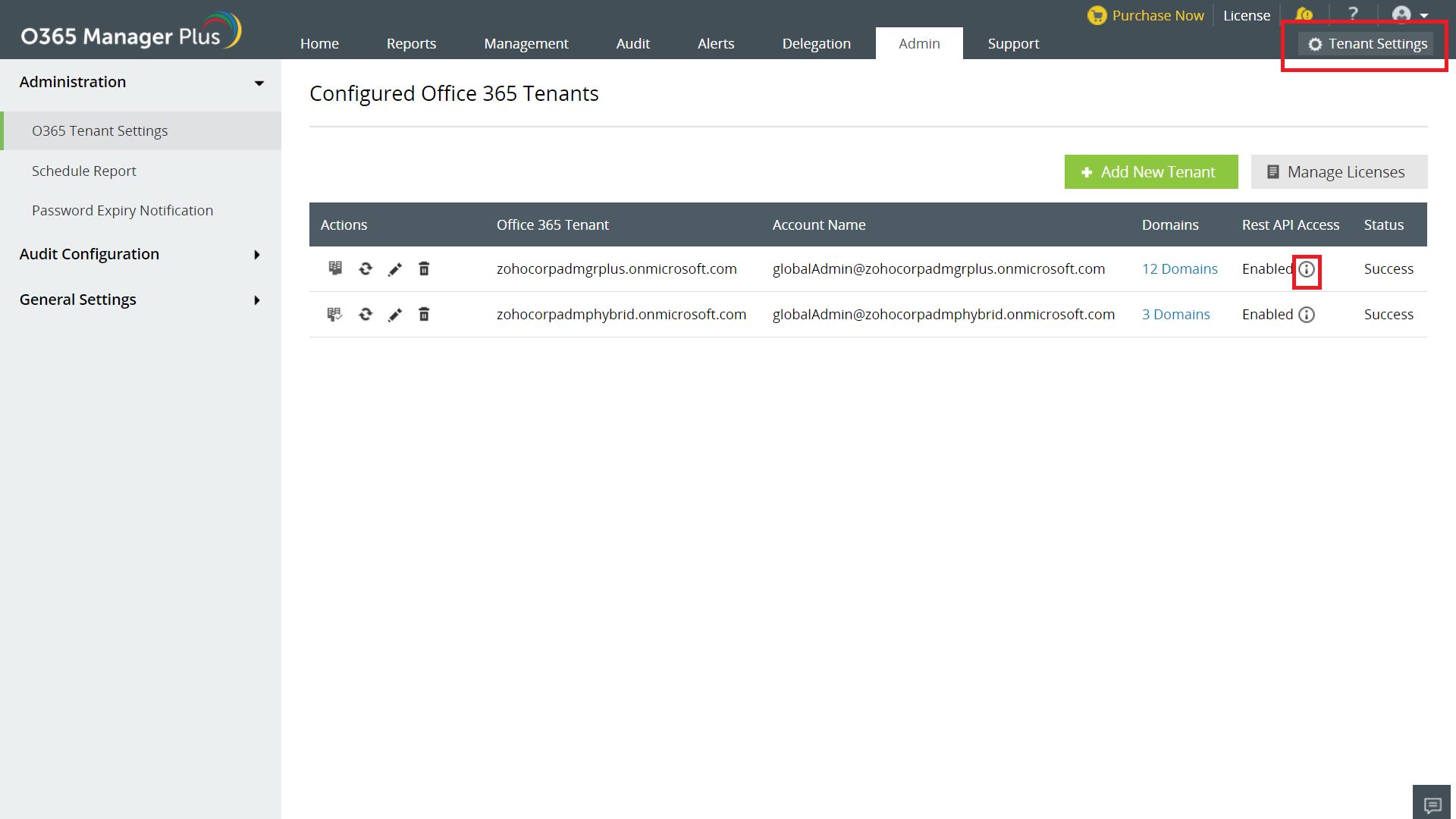Open the user profile dropdown arrow
Image resolution: width=1456 pixels, height=819 pixels.
[1423, 15]
